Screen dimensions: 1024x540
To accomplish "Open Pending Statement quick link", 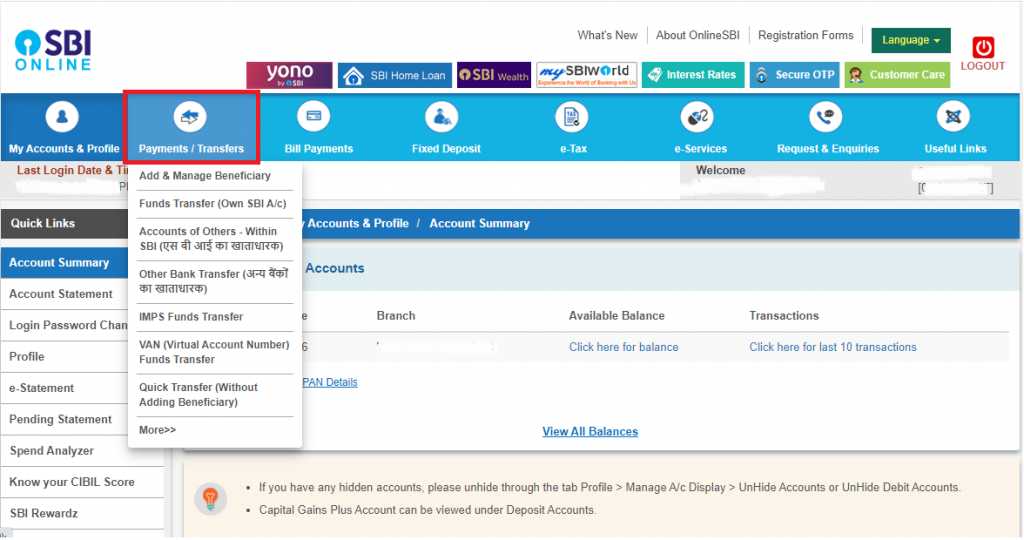I will 64,419.
